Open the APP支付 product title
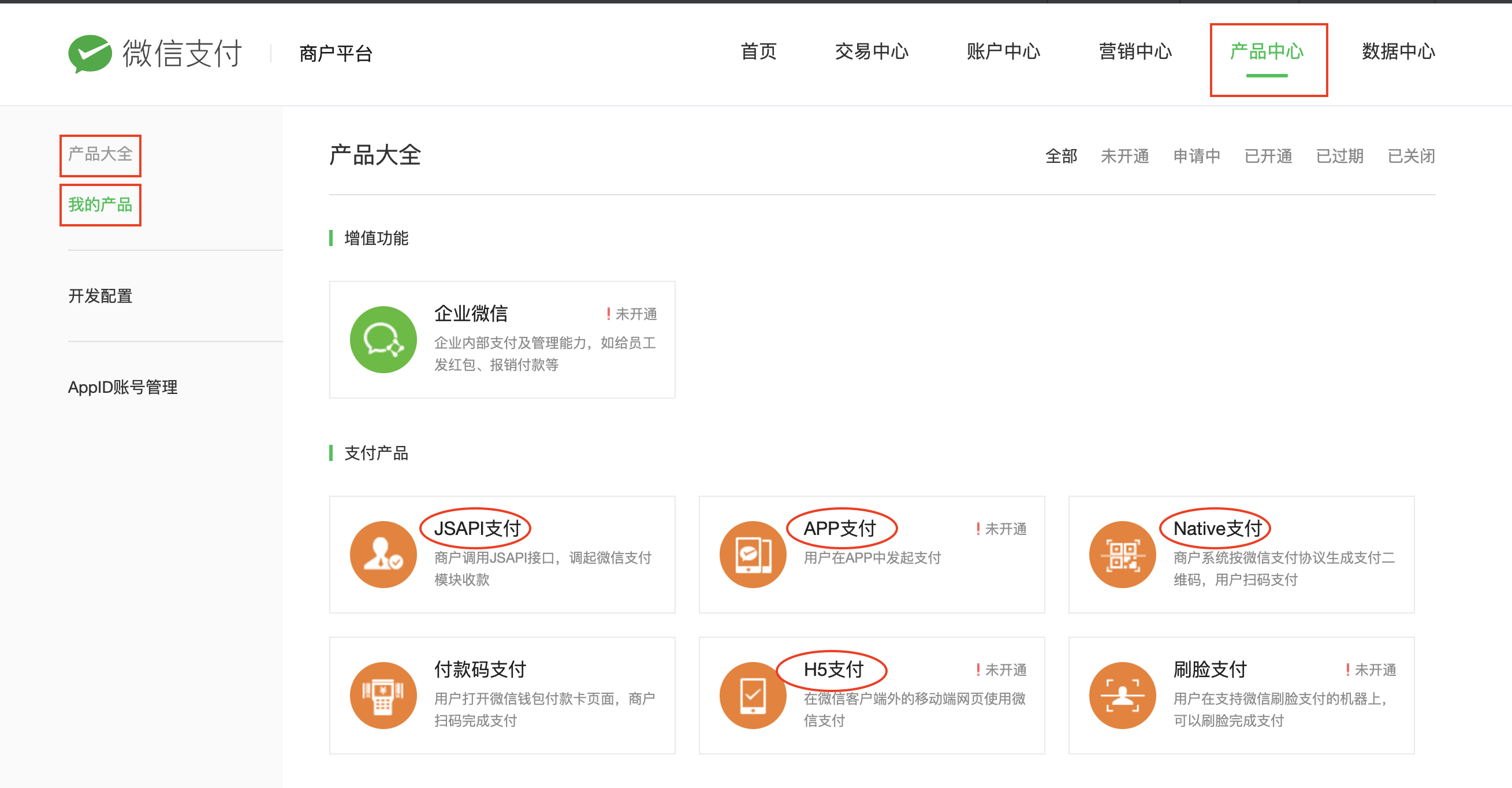 [839, 529]
